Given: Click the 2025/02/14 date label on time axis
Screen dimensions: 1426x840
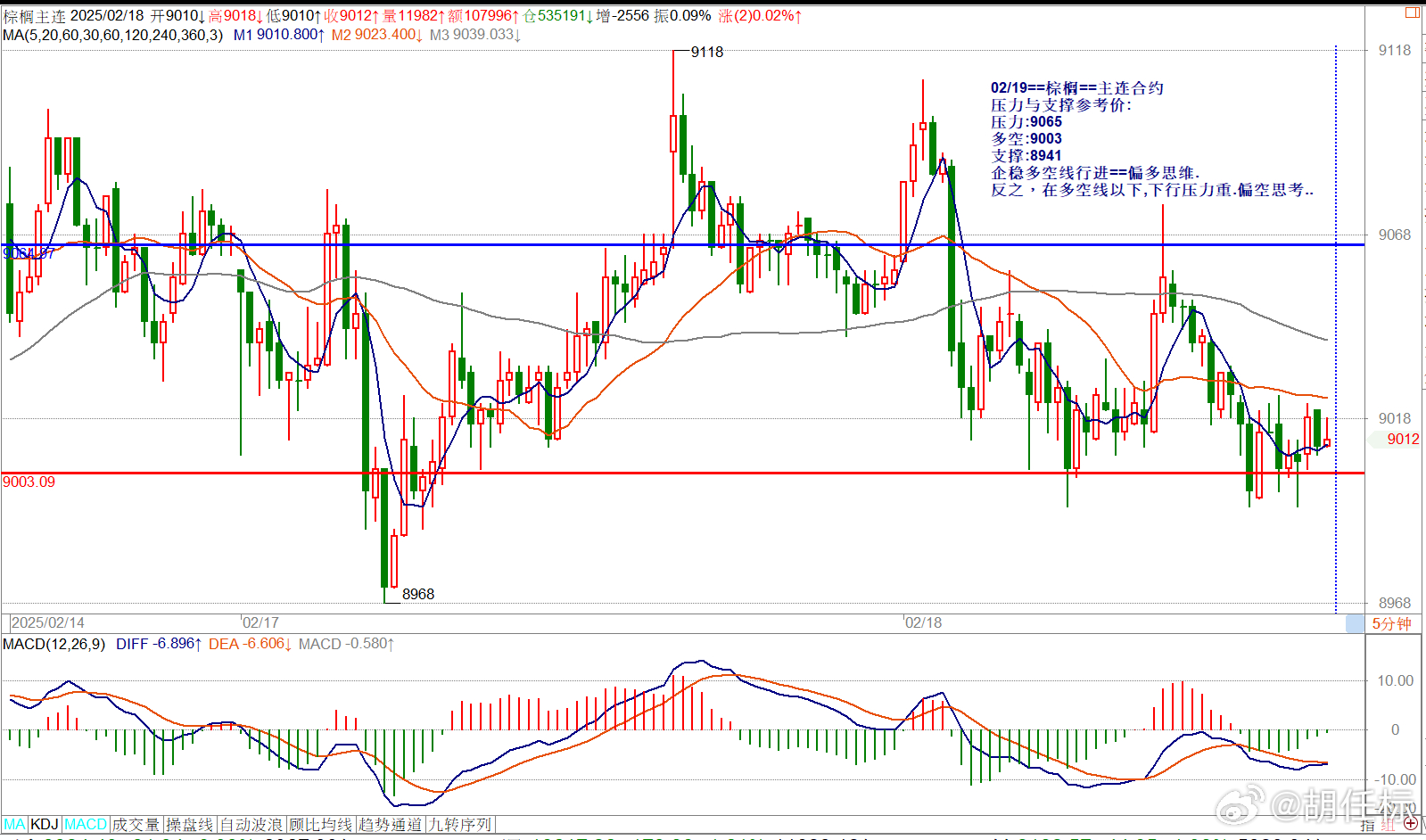Looking at the screenshot, I should pyautogui.click(x=48, y=623).
